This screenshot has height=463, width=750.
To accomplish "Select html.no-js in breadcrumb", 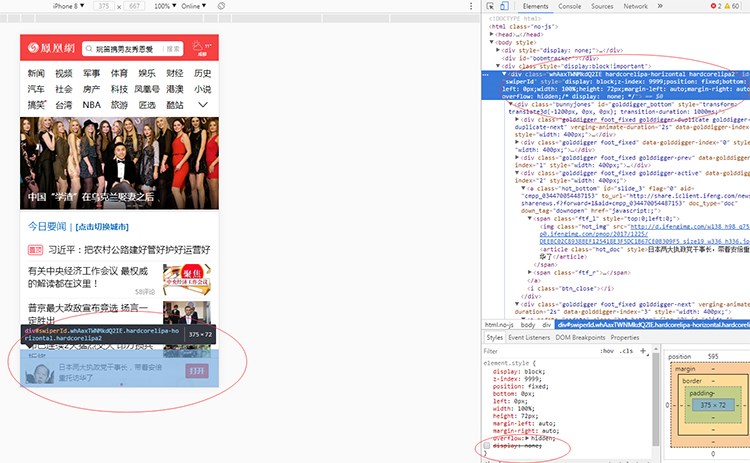I will (x=499, y=325).
